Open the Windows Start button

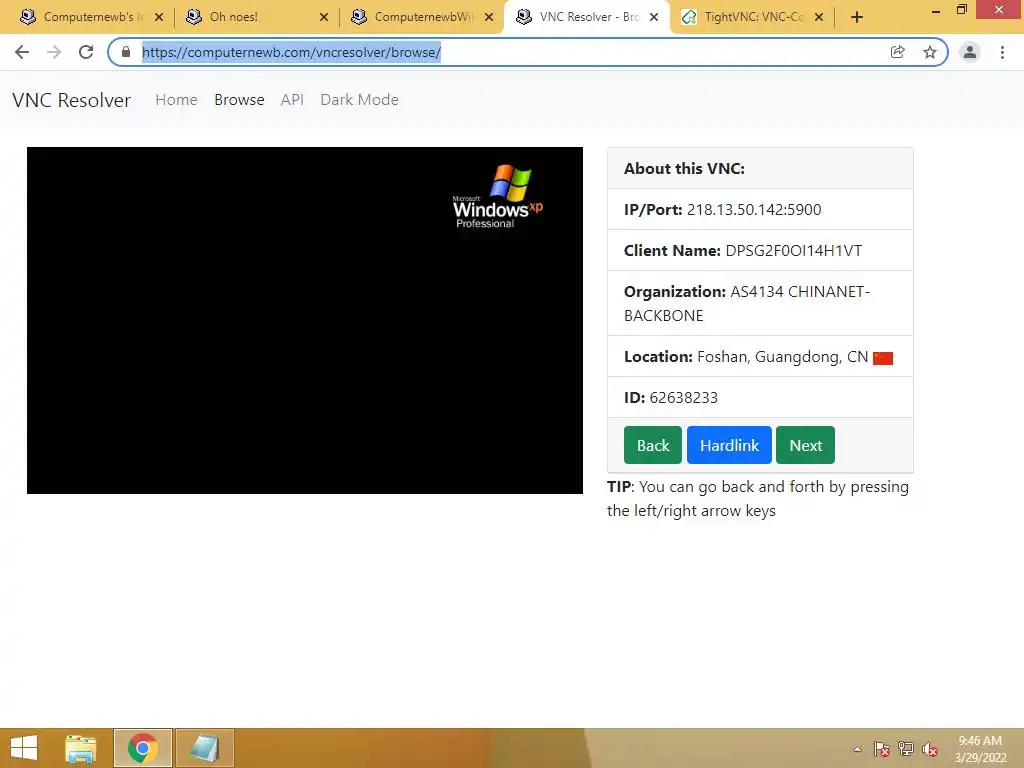pyautogui.click(x=24, y=748)
